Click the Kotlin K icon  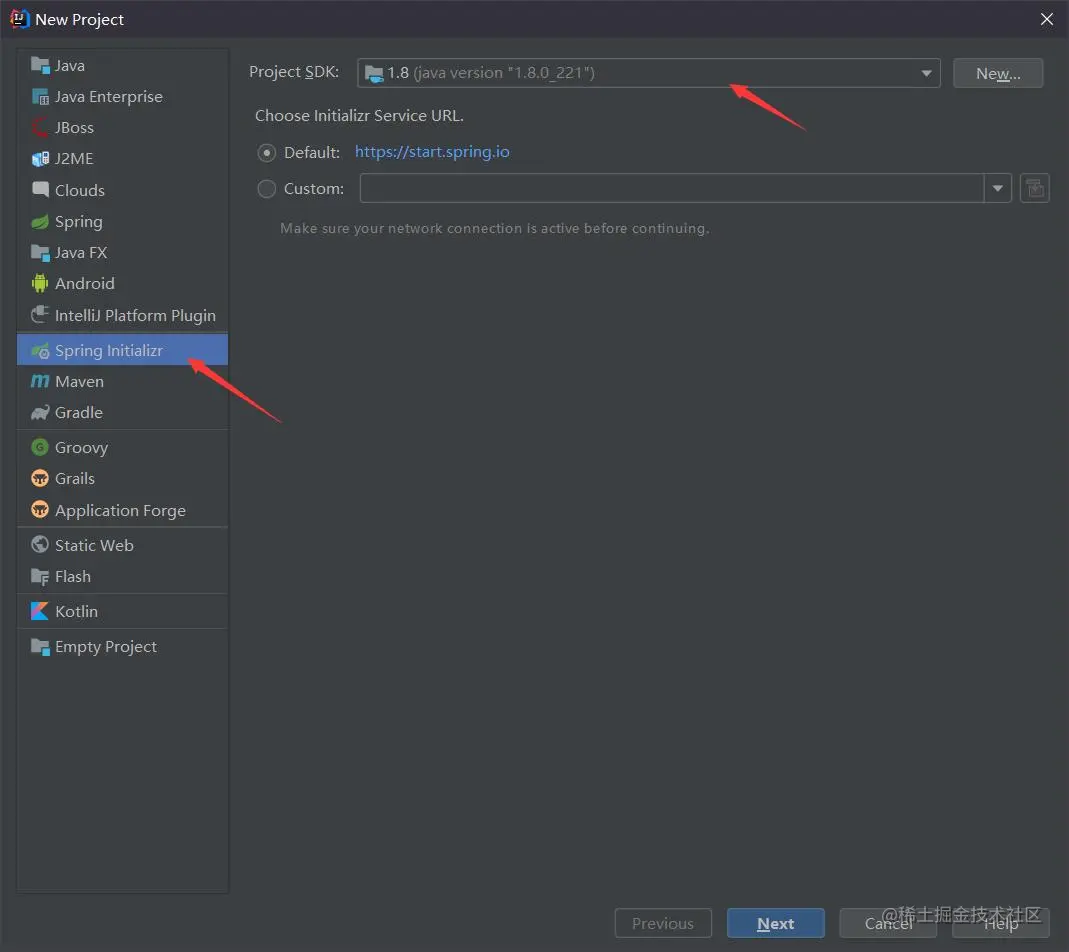pos(40,611)
